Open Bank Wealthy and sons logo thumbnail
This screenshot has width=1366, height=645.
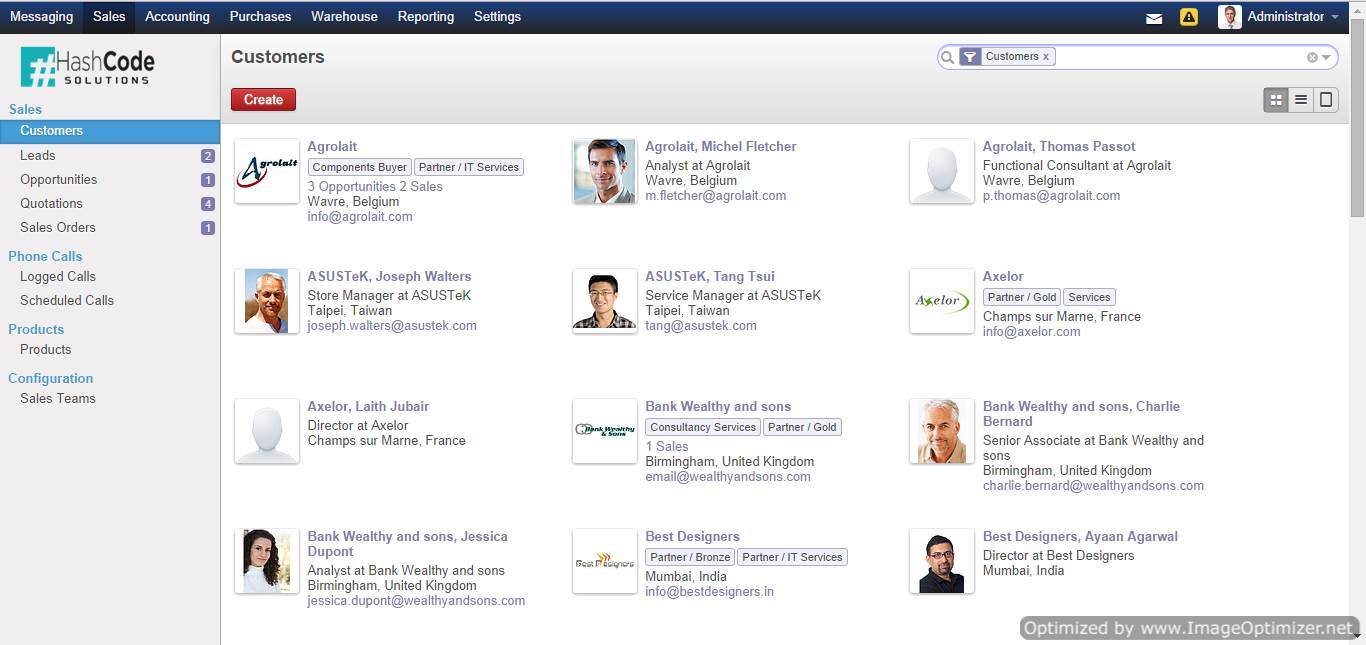point(605,431)
